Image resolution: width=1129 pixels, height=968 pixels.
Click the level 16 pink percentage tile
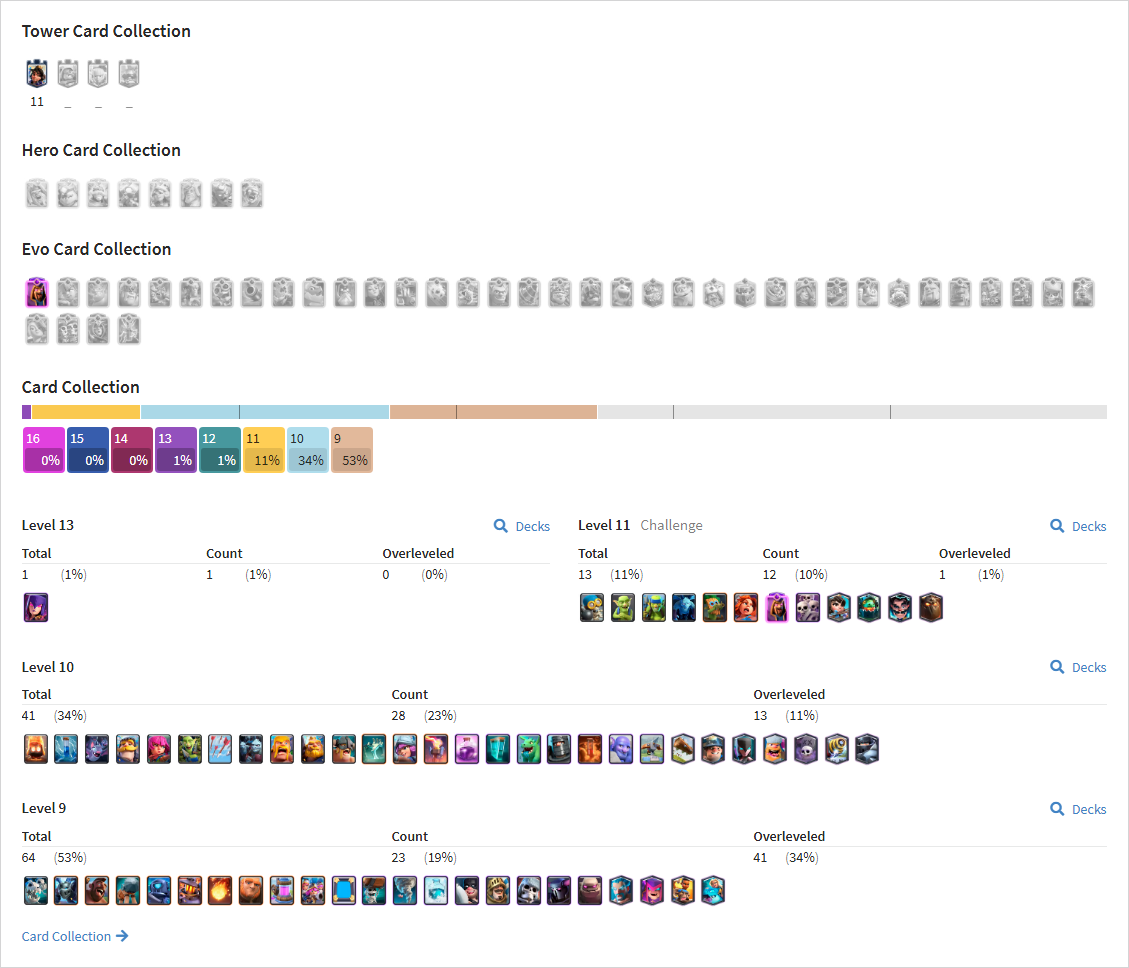pyautogui.click(x=44, y=450)
